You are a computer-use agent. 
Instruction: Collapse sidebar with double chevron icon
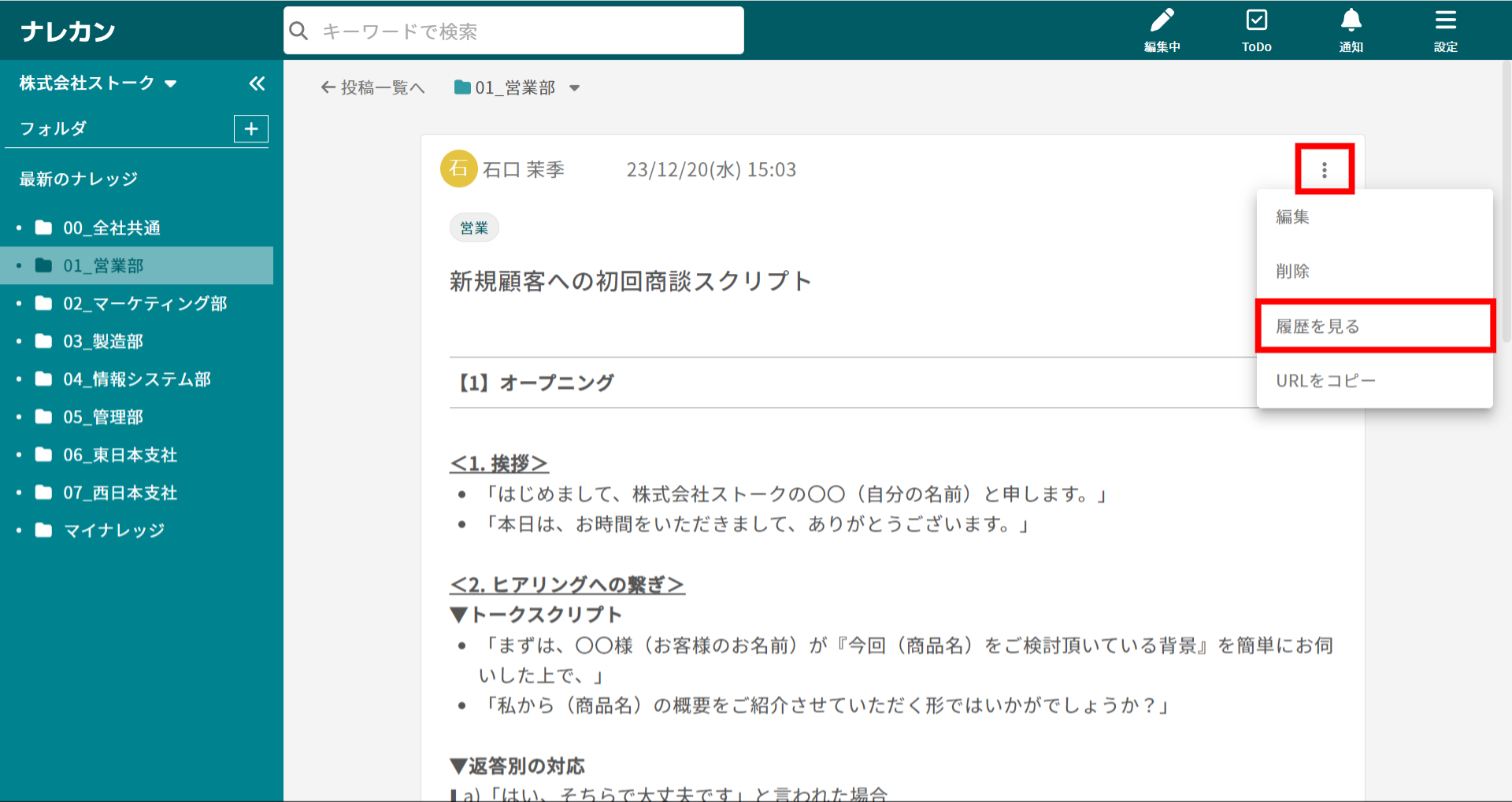257,83
